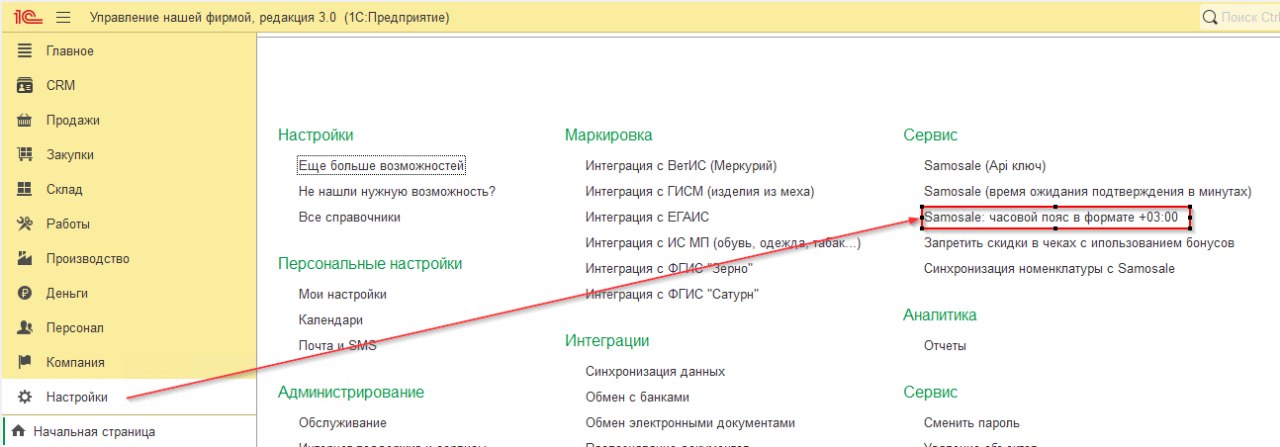Image resolution: width=1280 pixels, height=447 pixels.
Task: Click the Деньги coin icon
Action: click(x=25, y=293)
